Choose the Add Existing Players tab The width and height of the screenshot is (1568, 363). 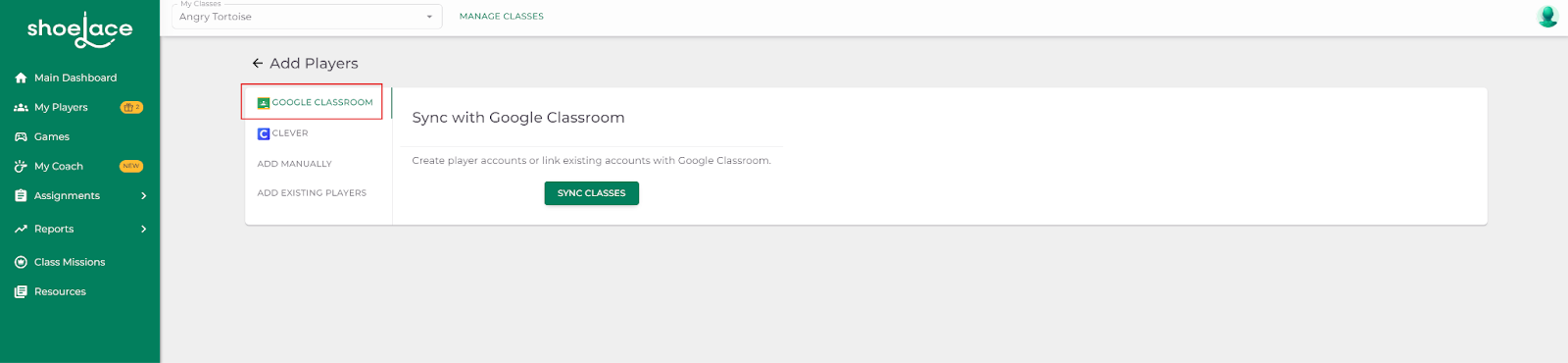312,193
